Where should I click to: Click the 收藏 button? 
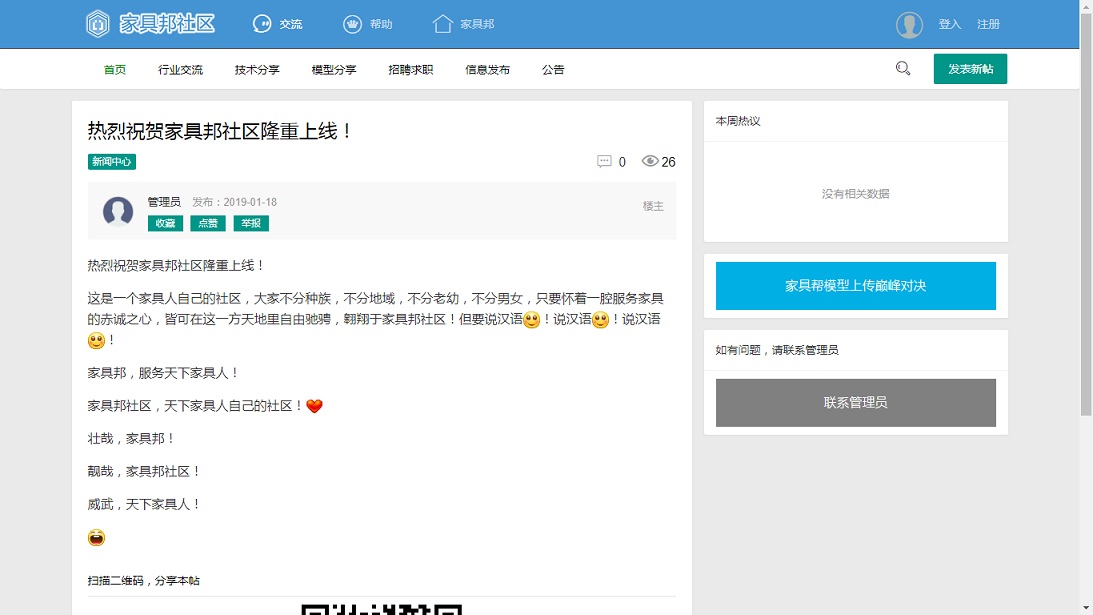pyautogui.click(x=165, y=223)
